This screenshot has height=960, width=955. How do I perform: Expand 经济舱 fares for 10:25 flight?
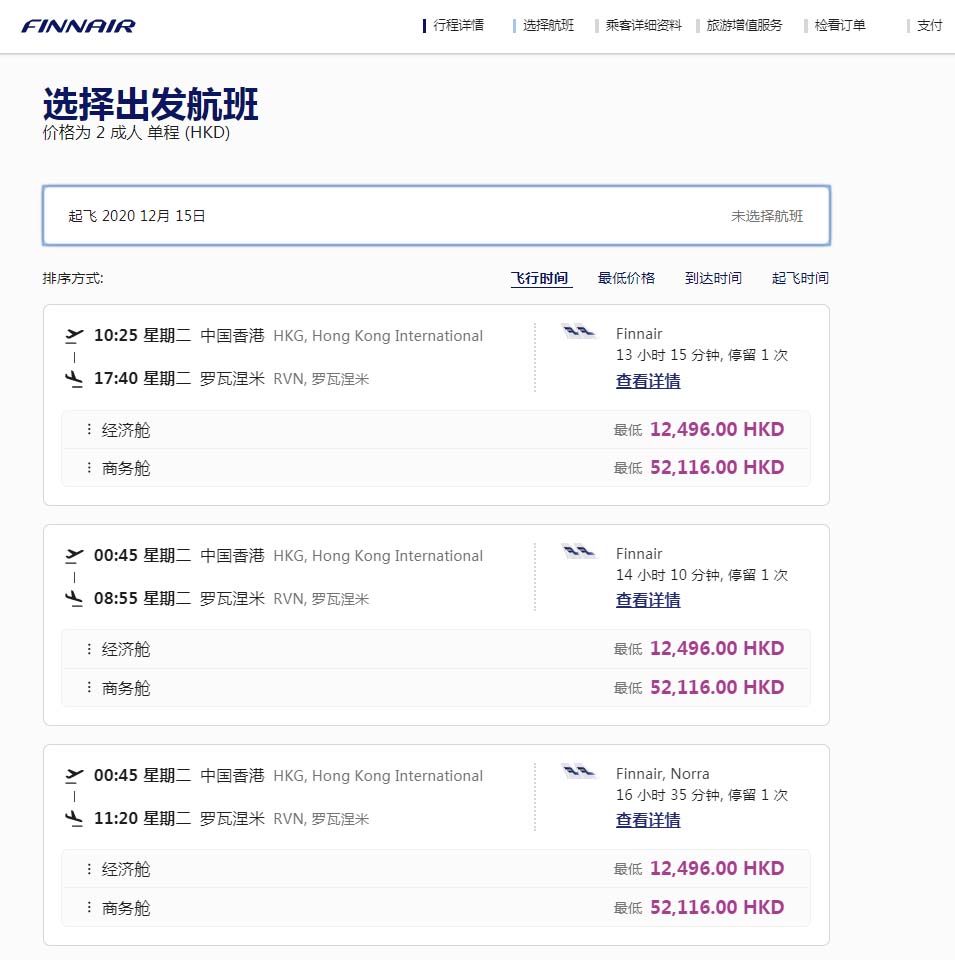pyautogui.click(x=436, y=430)
